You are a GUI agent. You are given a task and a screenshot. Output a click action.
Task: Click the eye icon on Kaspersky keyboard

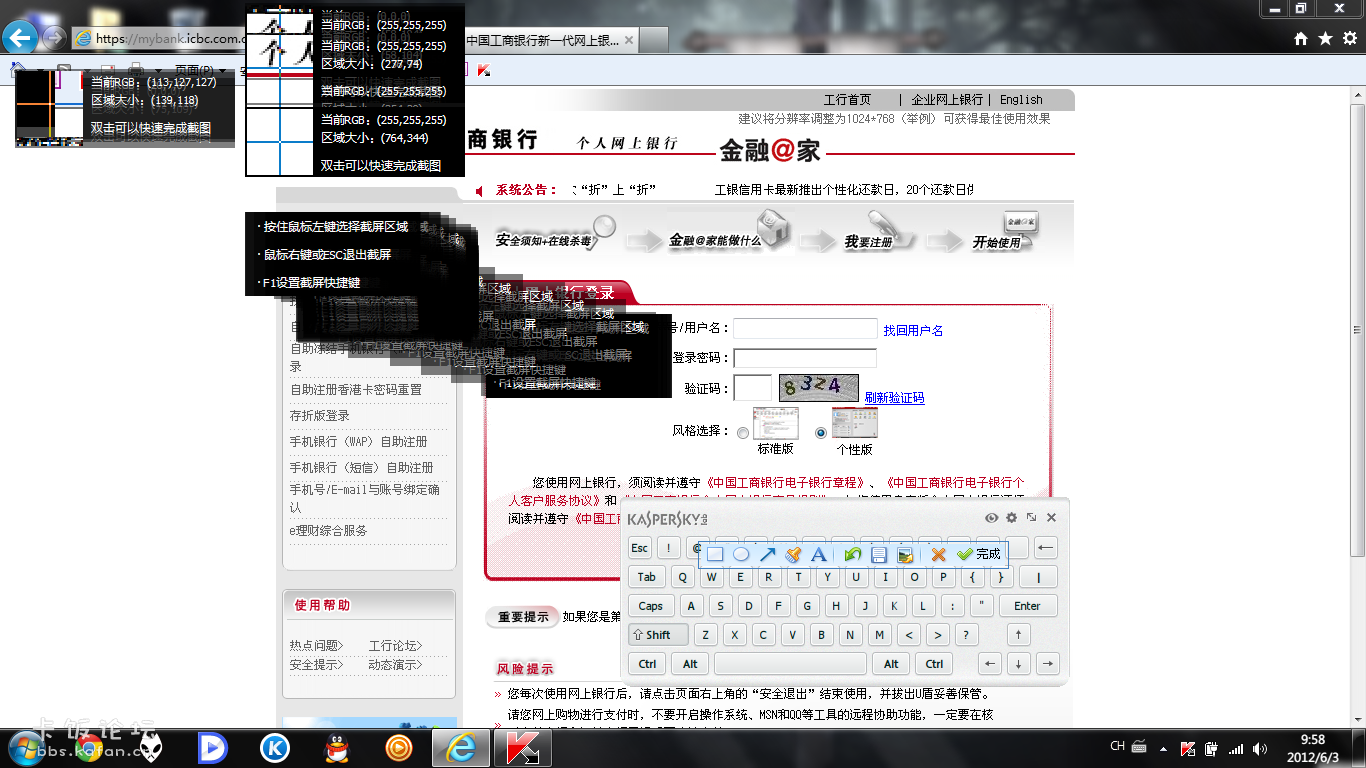click(x=991, y=518)
